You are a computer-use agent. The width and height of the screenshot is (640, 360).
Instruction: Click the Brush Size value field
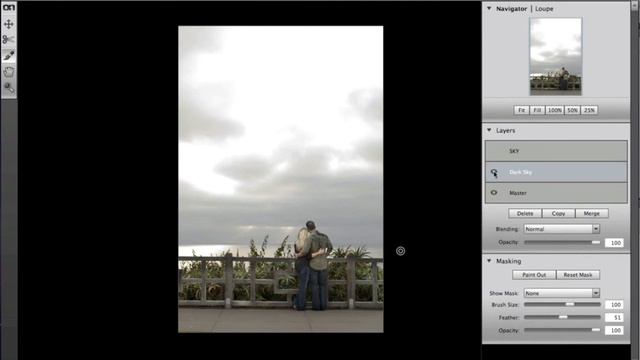coord(614,305)
